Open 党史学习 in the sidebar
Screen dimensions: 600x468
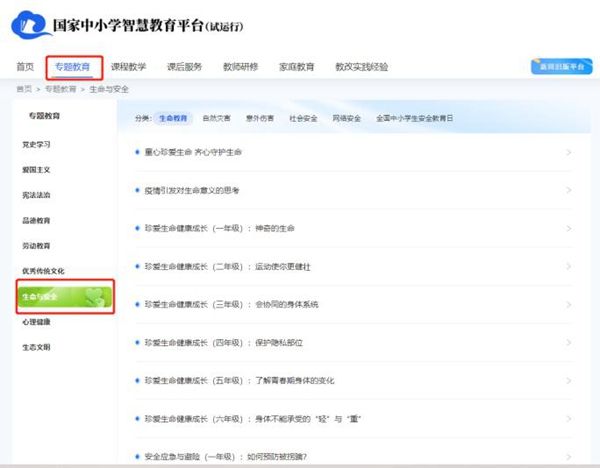click(36, 145)
